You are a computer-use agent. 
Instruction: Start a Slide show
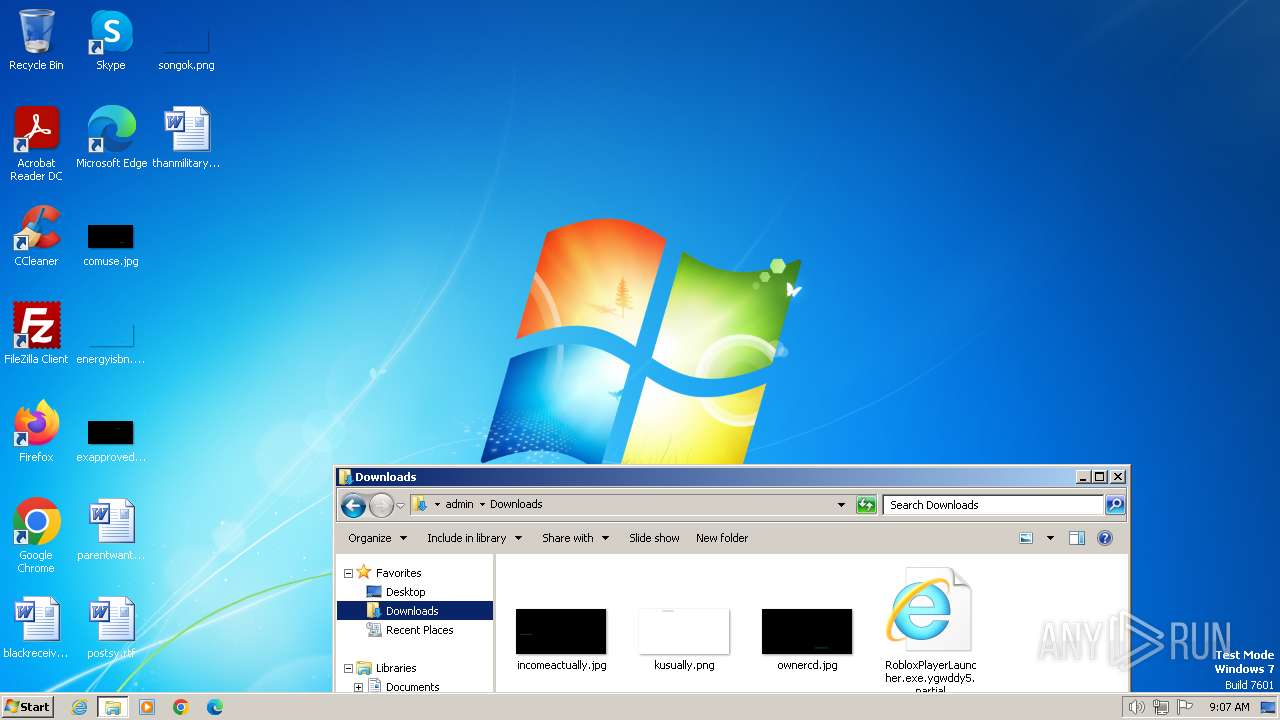click(654, 538)
